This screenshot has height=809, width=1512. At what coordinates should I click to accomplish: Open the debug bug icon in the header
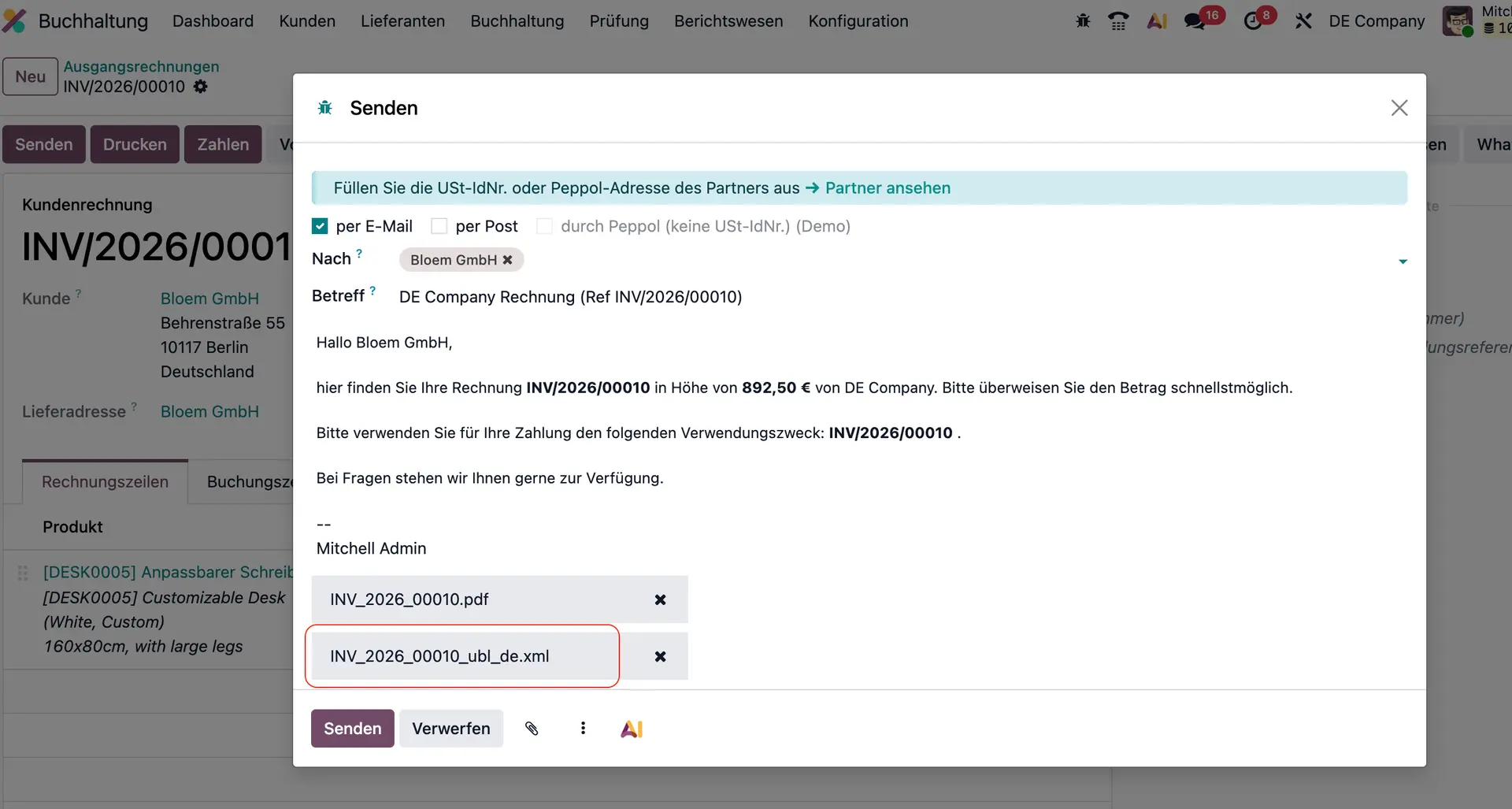coord(1082,21)
